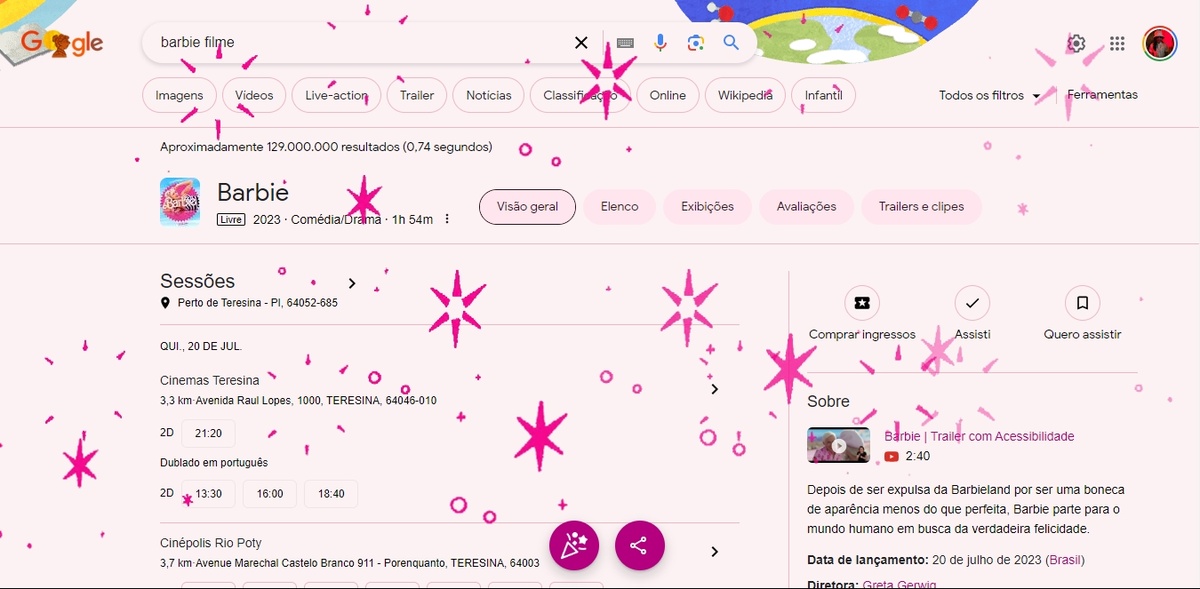Toggle Quero assistir bookmark

point(1082,302)
